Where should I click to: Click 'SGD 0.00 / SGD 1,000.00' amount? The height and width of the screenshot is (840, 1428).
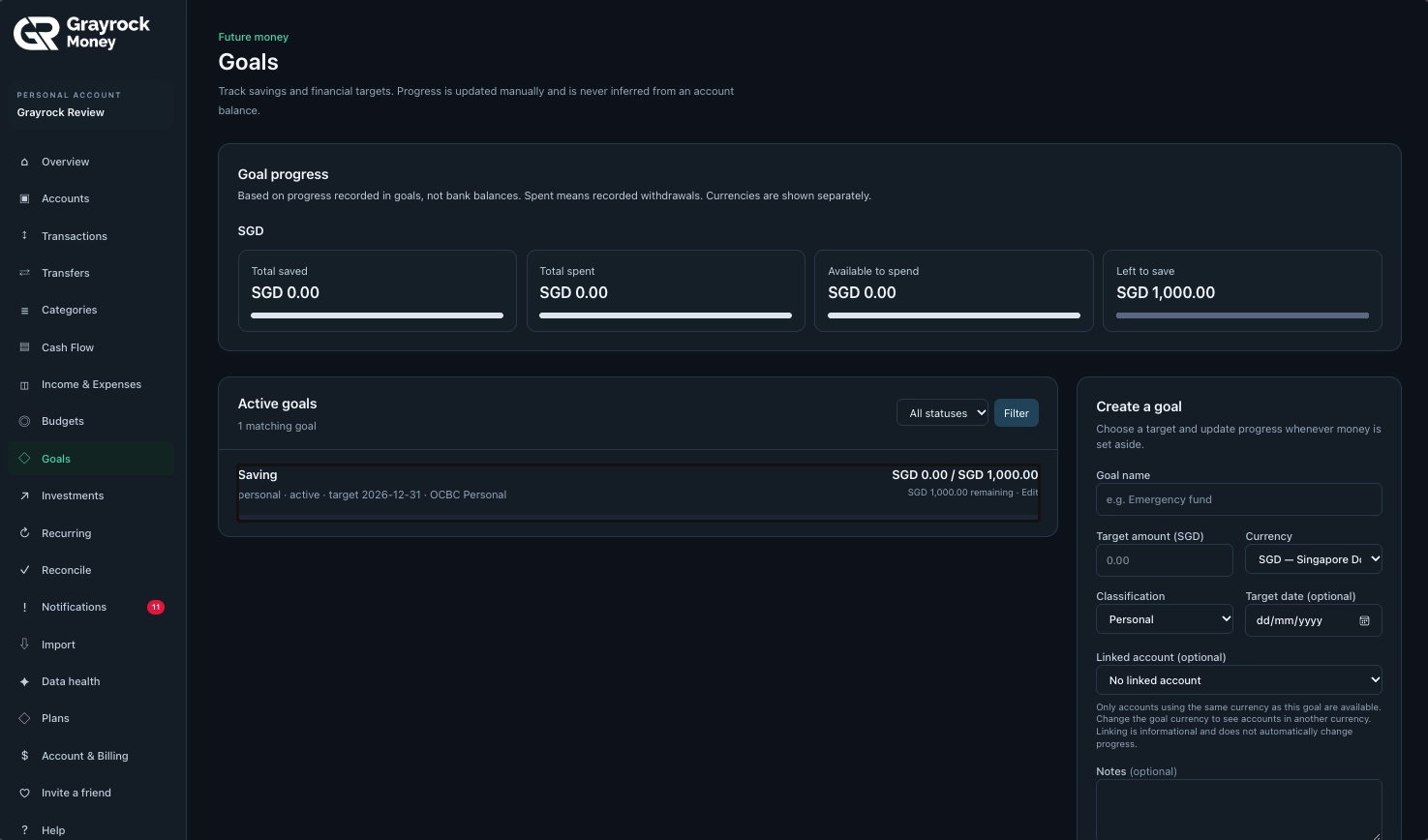point(964,475)
